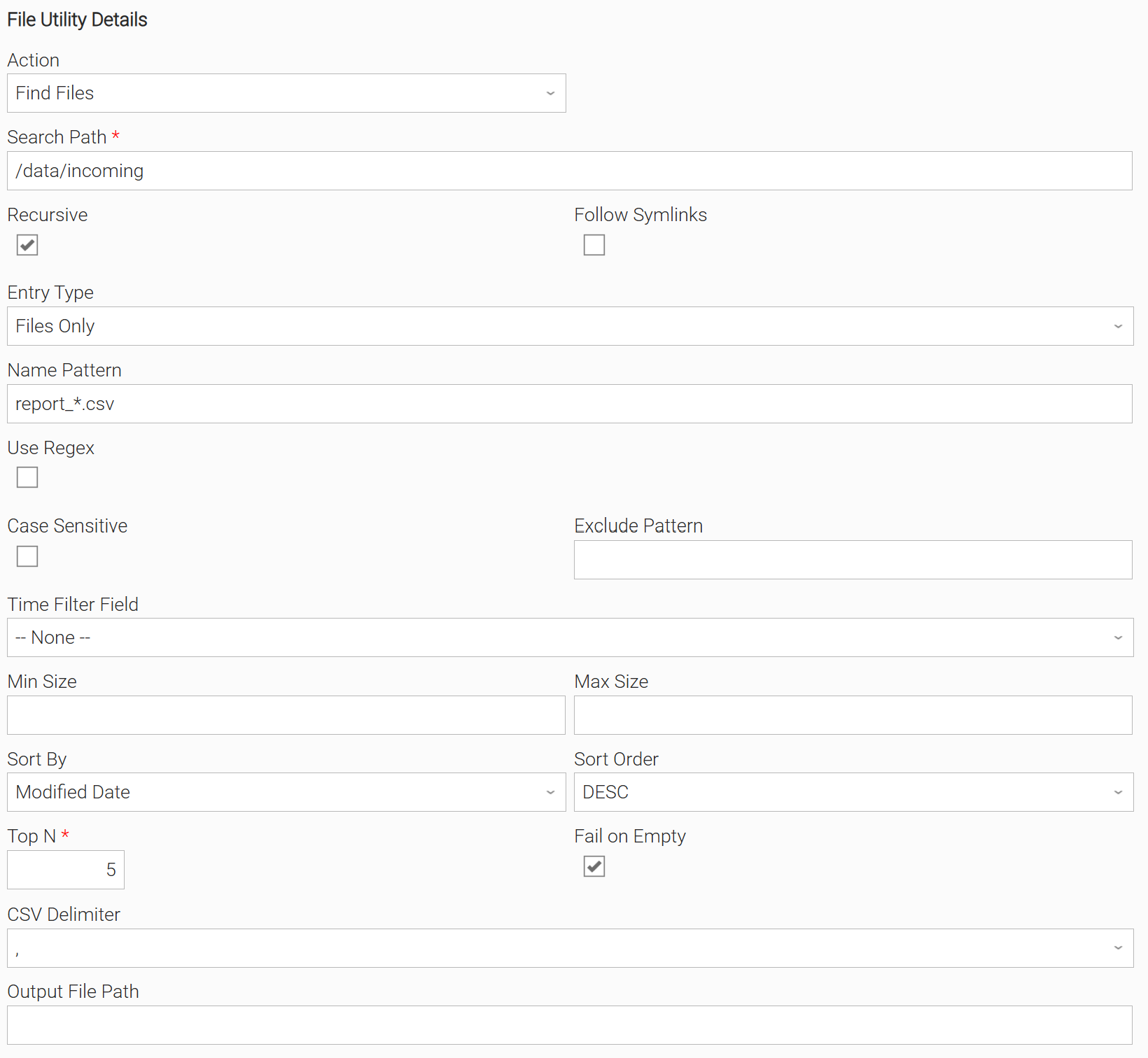The height and width of the screenshot is (1058, 1148).
Task: Click the Max Size input box
Action: (853, 715)
